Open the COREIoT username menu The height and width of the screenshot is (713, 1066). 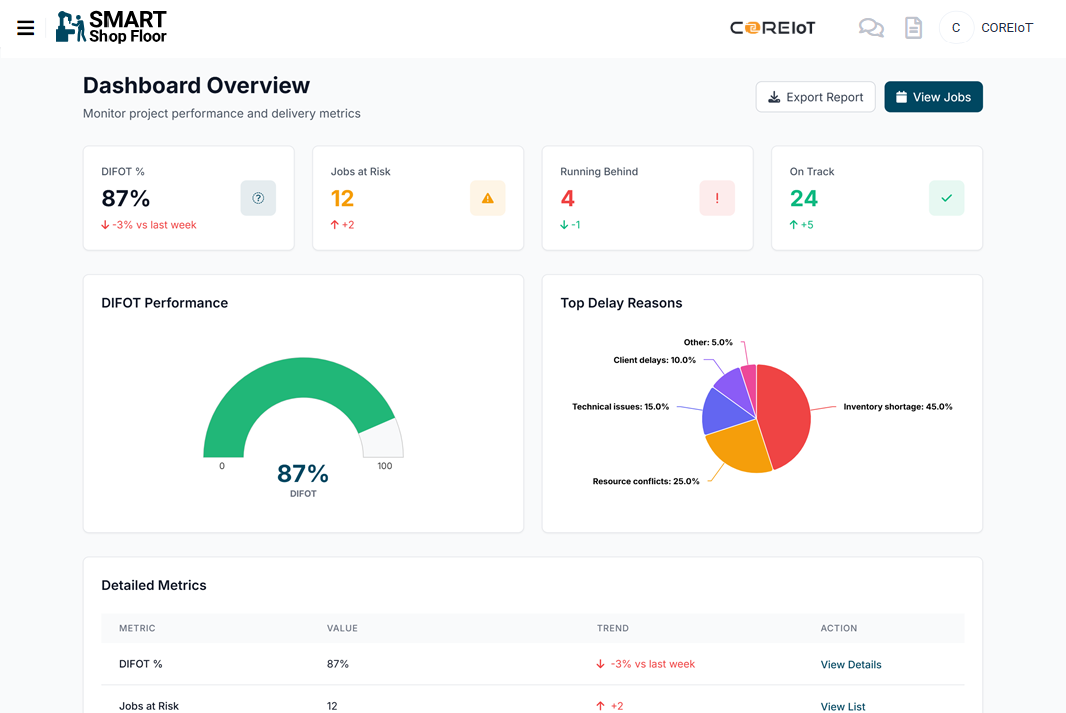point(1007,28)
